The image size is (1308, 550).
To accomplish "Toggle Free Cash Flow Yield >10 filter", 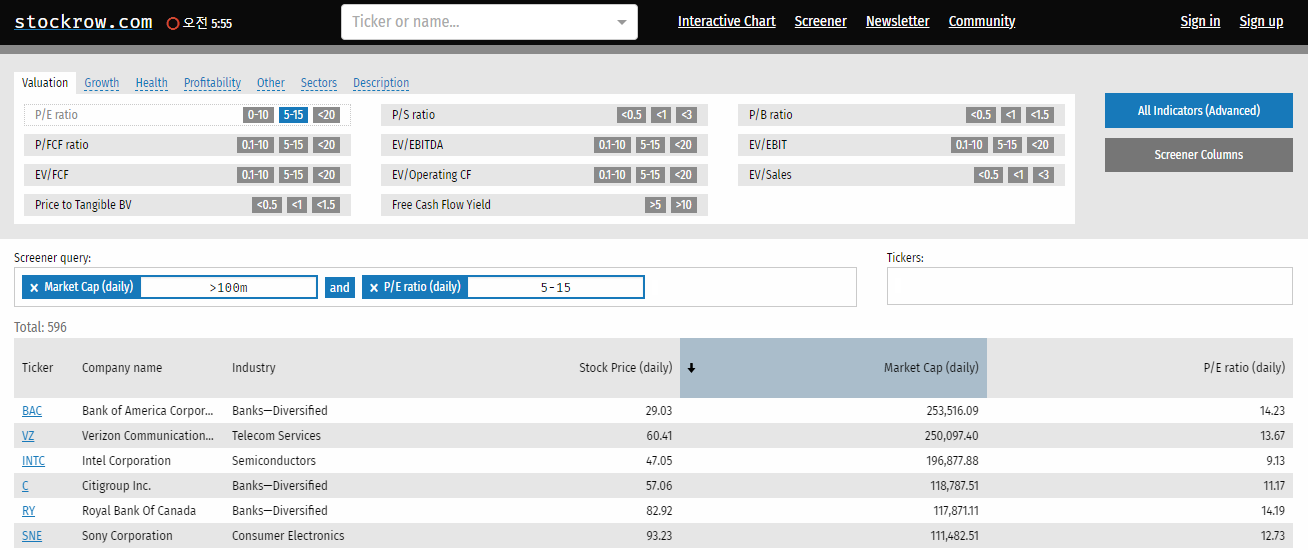I will [684, 205].
